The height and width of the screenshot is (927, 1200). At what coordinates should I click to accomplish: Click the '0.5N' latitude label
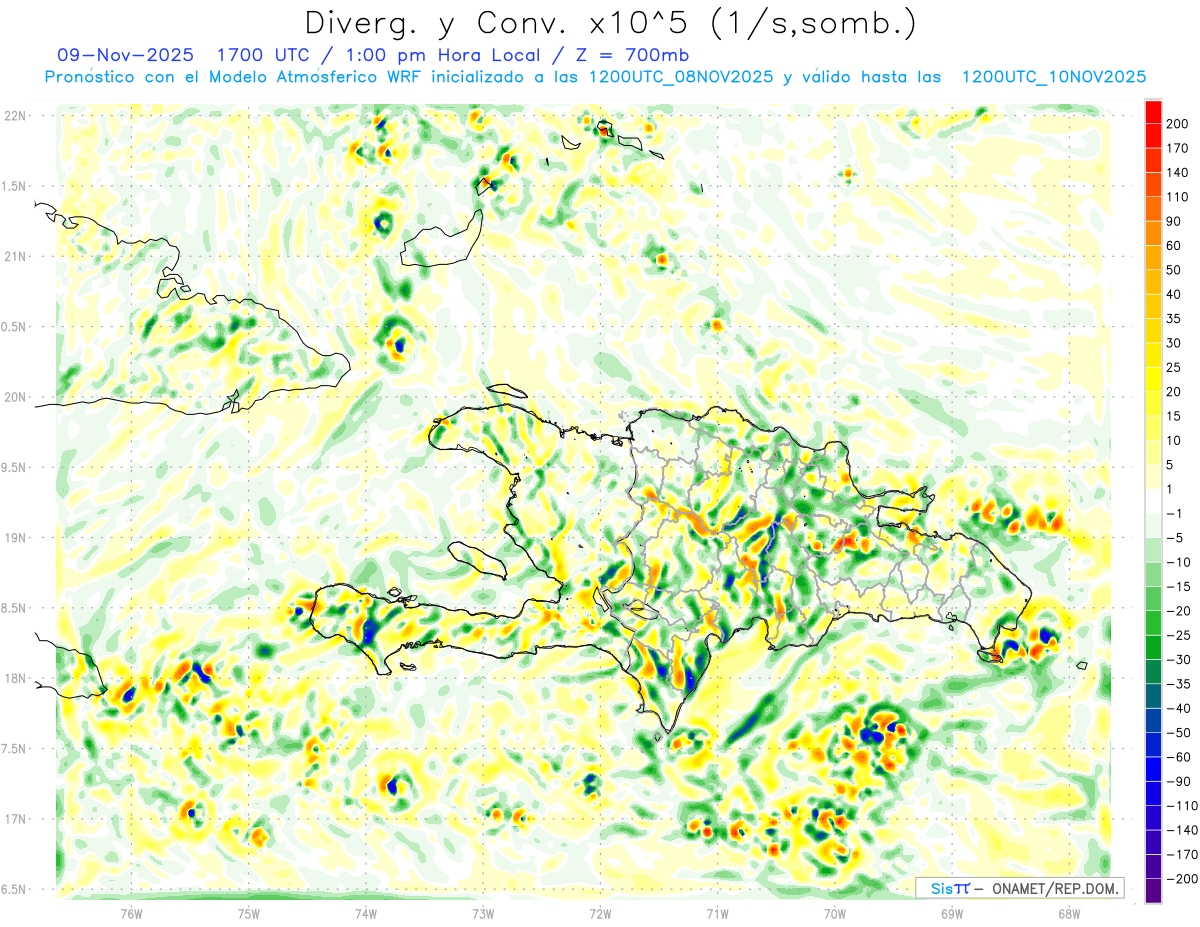[x=15, y=326]
